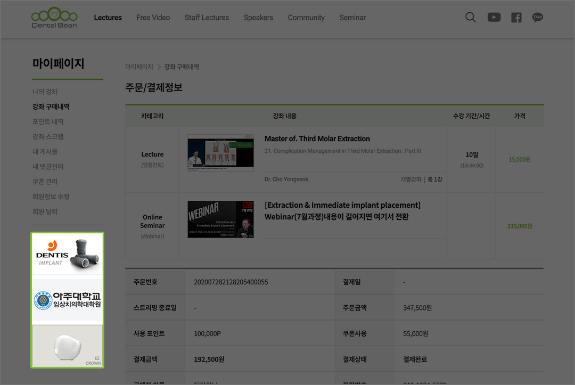575x385 pixels.
Task: Click order number 20200728212820S400055
Action: pyautogui.click(x=231, y=282)
